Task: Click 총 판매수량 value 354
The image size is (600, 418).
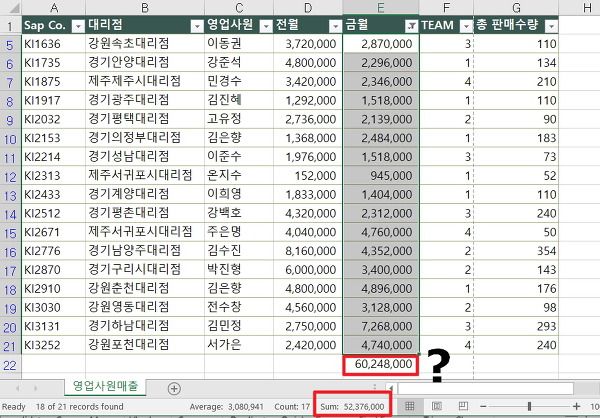Action: pyautogui.click(x=516, y=251)
